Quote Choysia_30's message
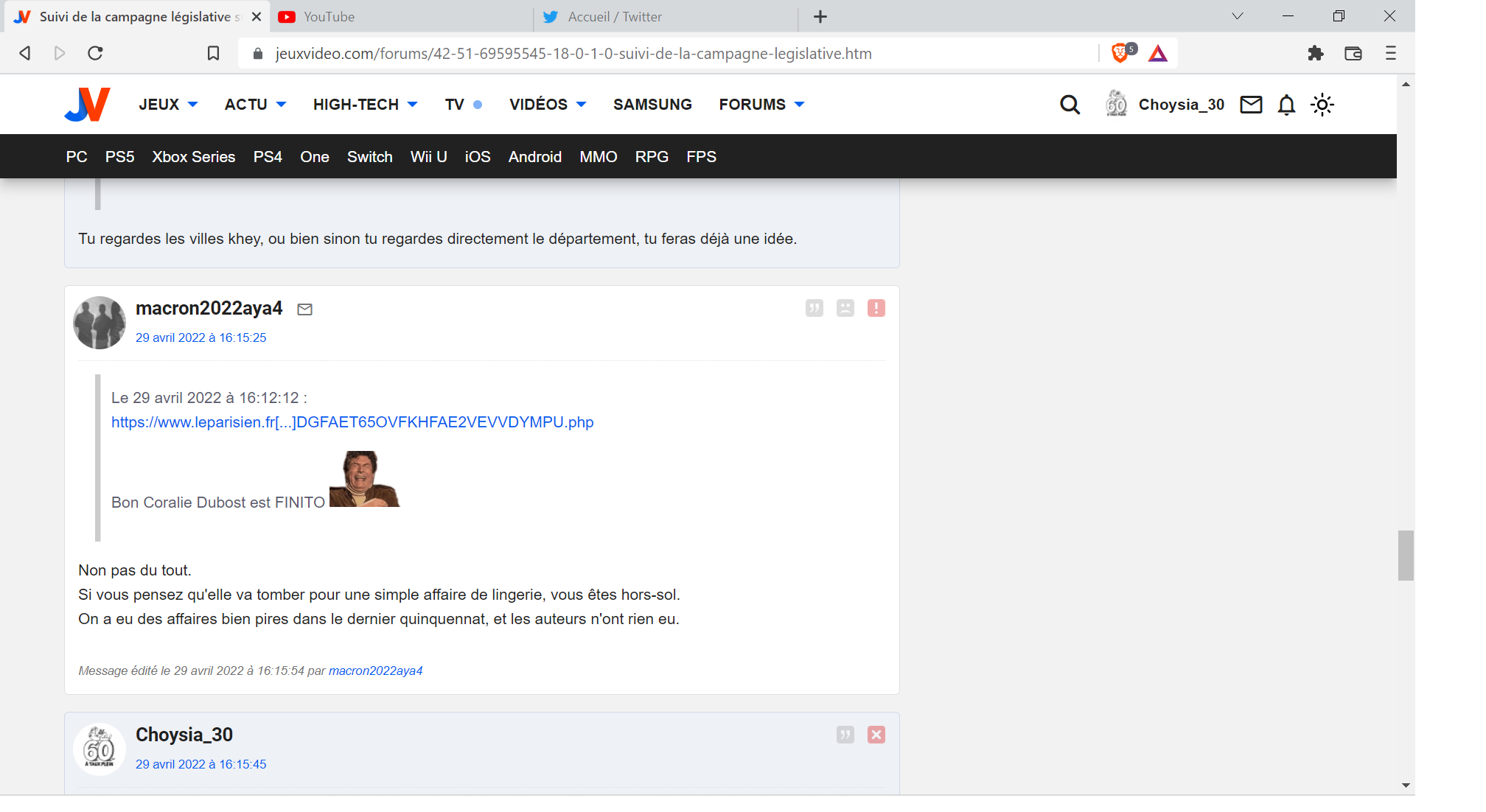The image size is (1486, 812). pyautogui.click(x=845, y=735)
